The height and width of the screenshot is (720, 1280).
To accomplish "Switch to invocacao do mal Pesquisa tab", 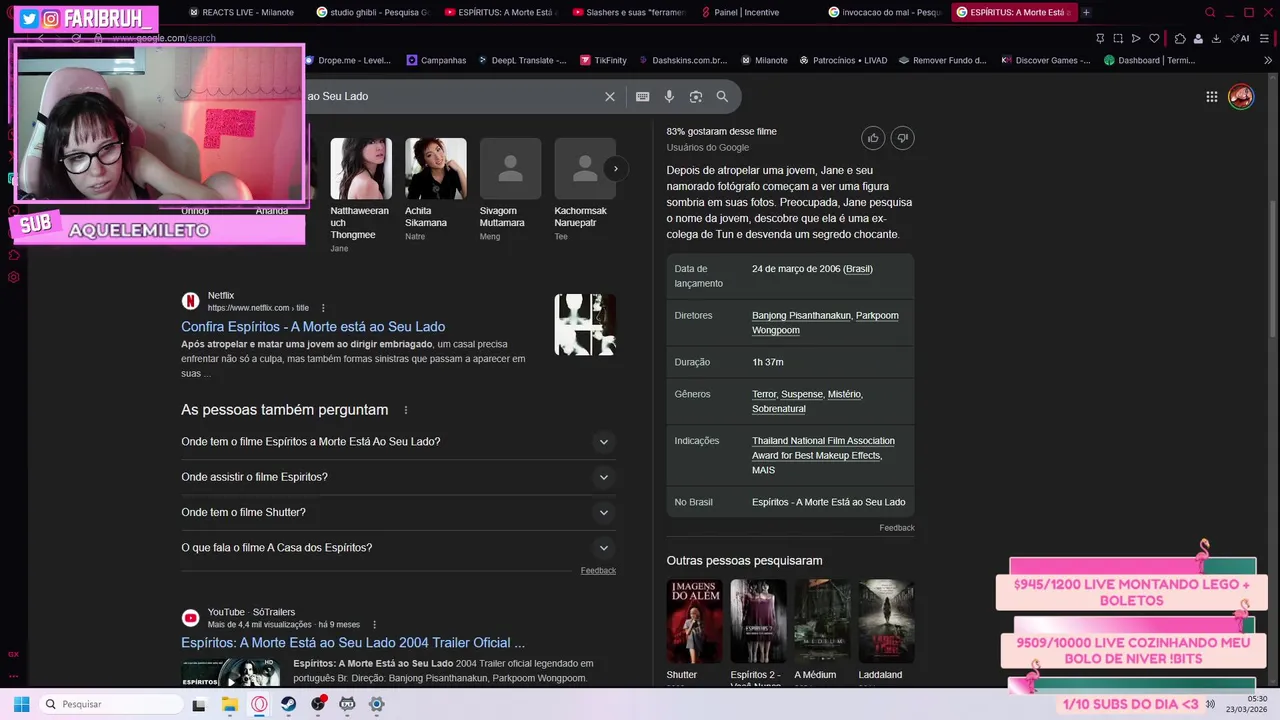I will tap(885, 13).
